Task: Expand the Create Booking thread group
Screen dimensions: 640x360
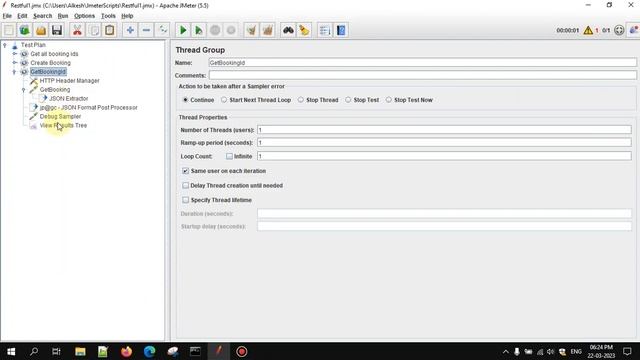Action: tap(14, 63)
